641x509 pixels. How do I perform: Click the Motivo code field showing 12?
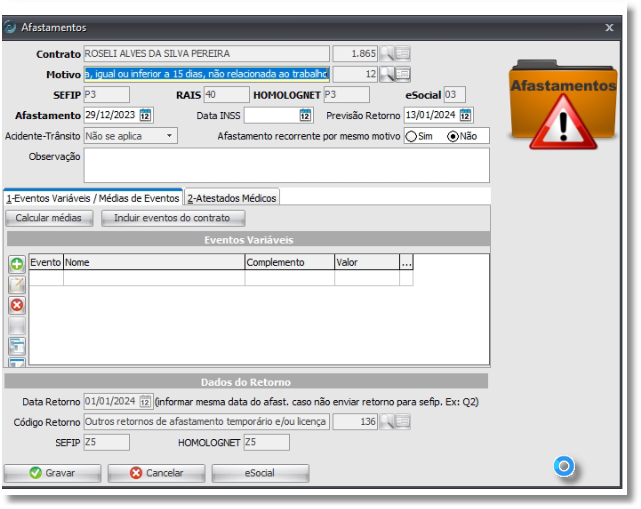(x=355, y=74)
